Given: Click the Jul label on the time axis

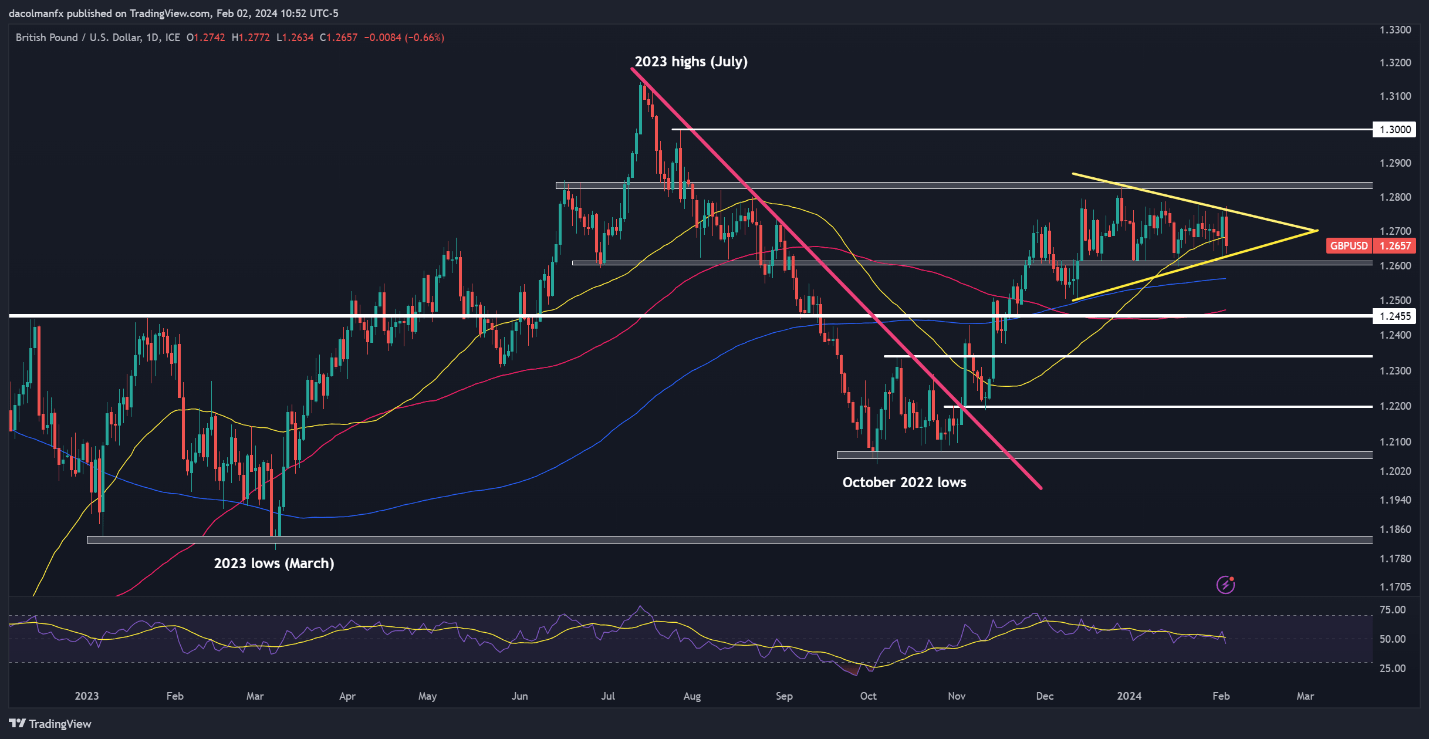Looking at the screenshot, I should [x=609, y=695].
